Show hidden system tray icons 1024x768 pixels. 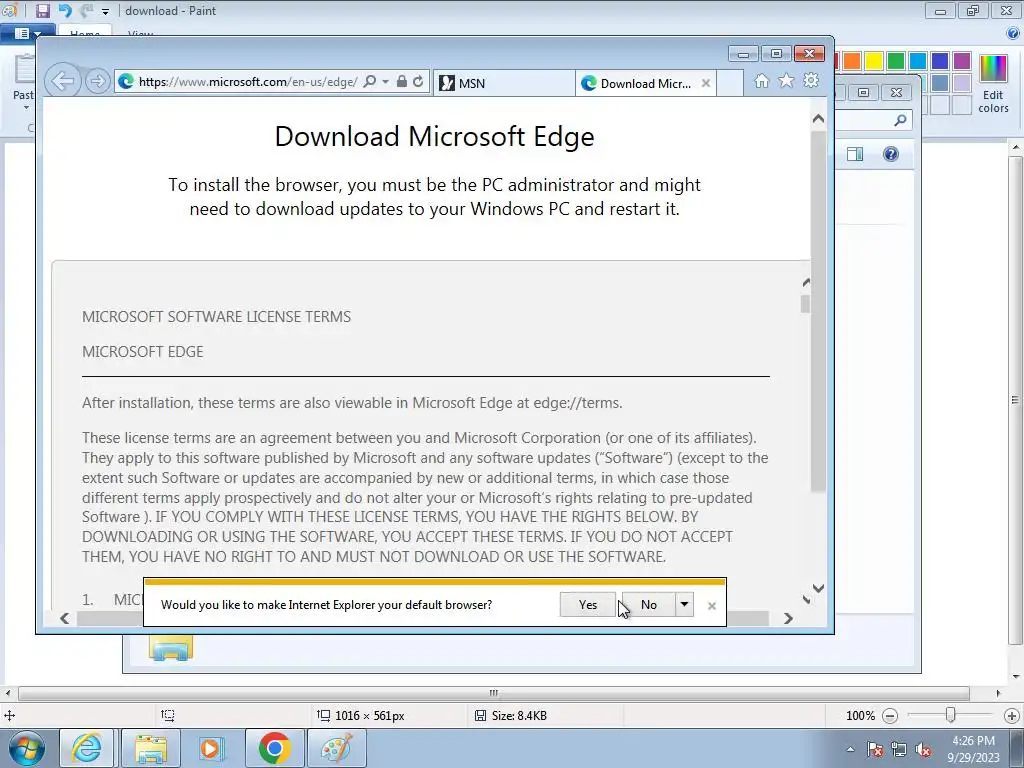coord(850,750)
